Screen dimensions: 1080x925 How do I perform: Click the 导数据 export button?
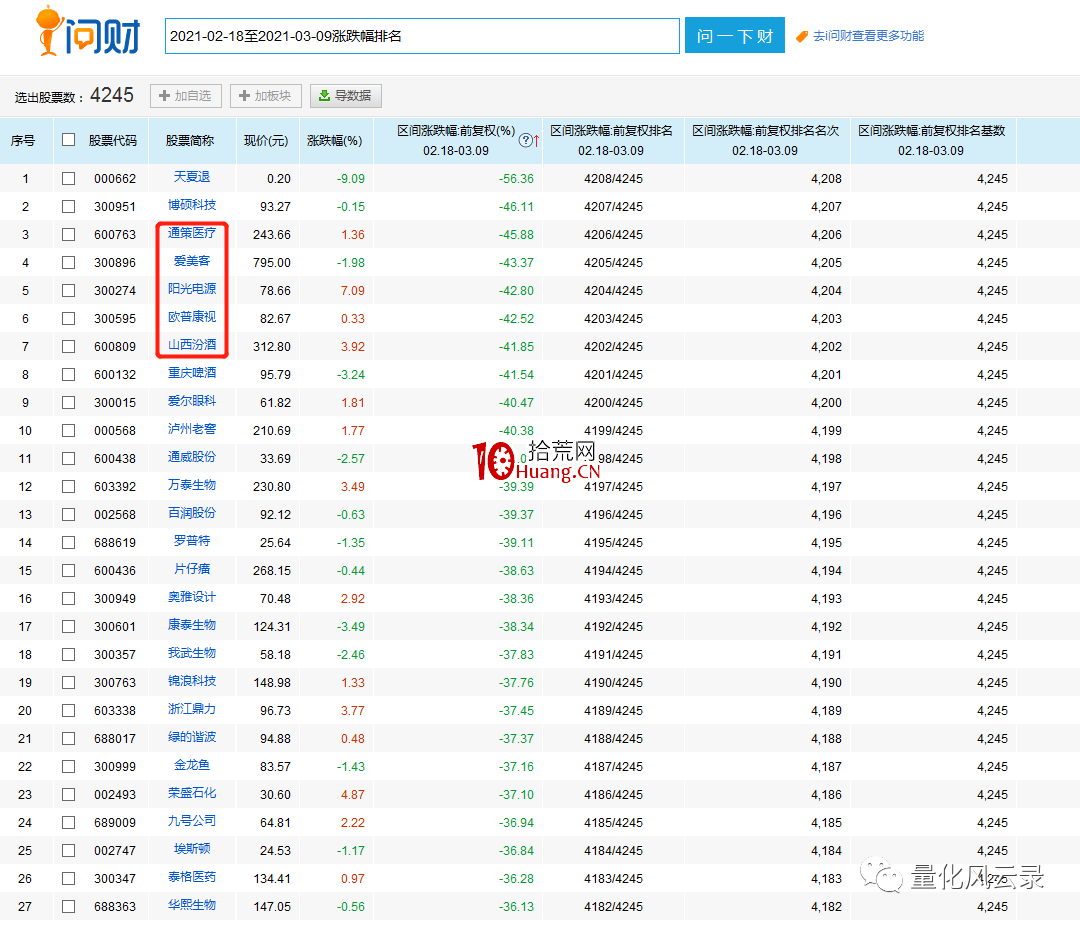point(345,96)
